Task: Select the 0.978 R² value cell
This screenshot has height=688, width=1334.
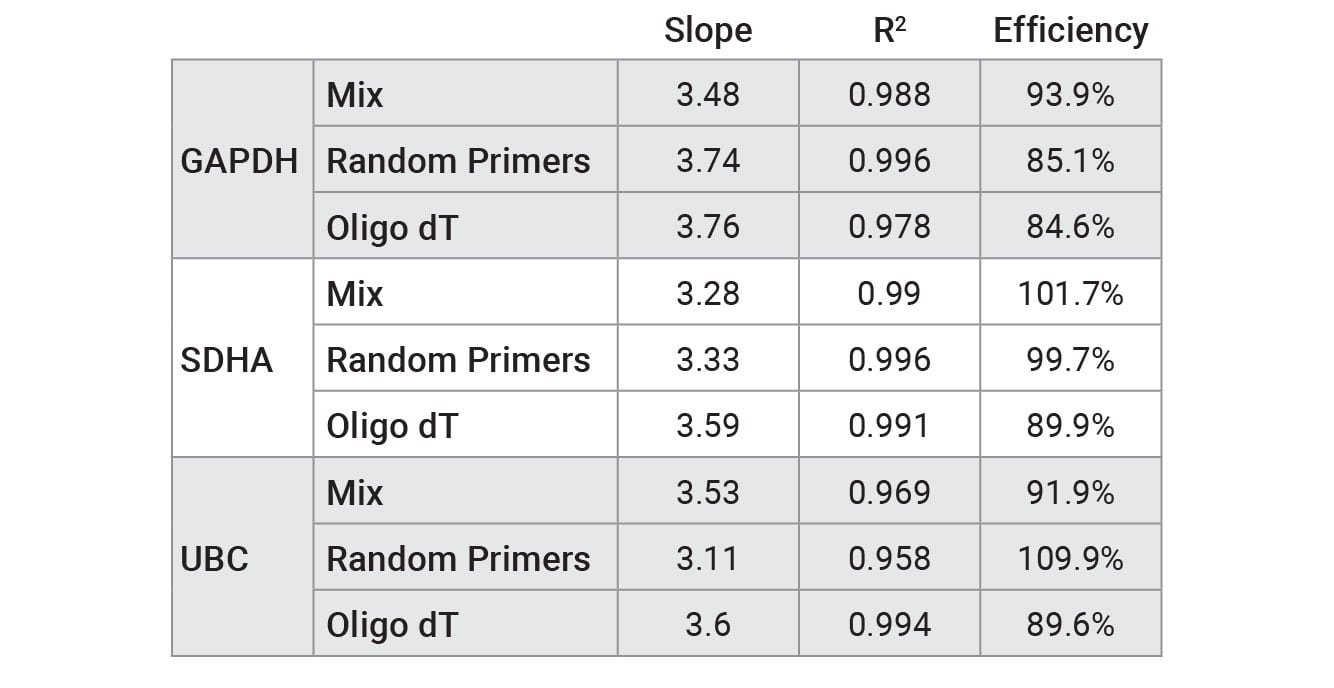Action: (x=888, y=227)
